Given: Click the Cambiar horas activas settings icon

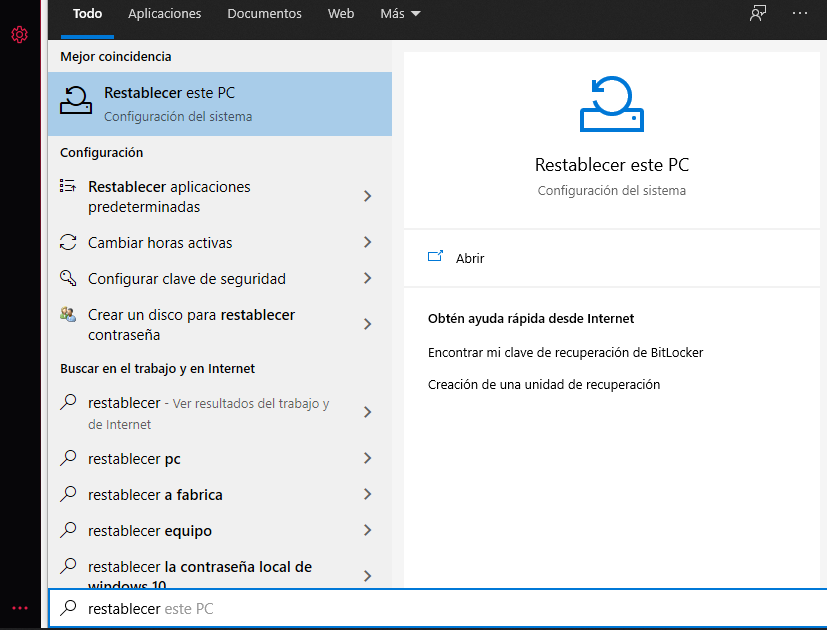Looking at the screenshot, I should [67, 242].
